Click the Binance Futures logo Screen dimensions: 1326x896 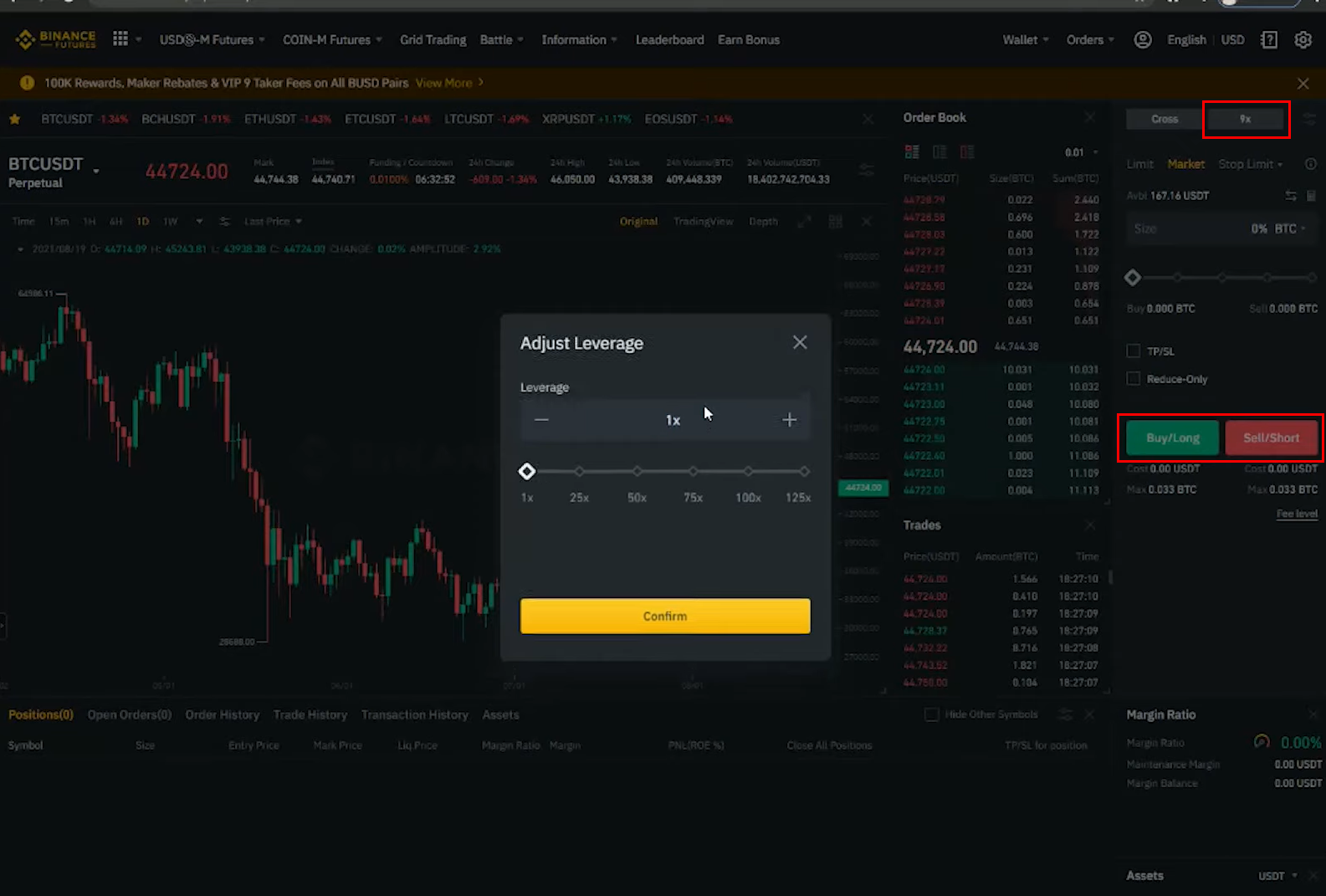pyautogui.click(x=55, y=39)
